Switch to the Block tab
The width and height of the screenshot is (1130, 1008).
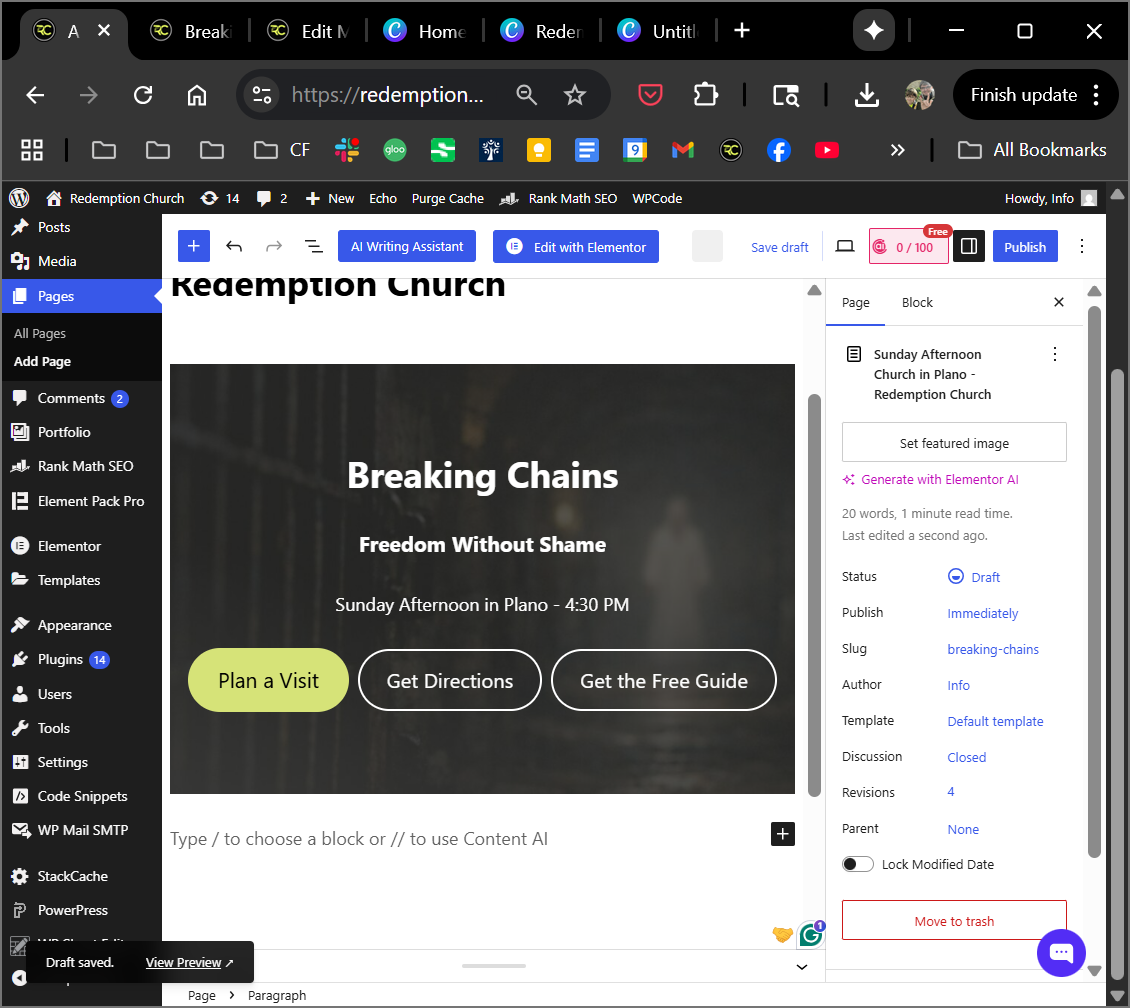[917, 303]
